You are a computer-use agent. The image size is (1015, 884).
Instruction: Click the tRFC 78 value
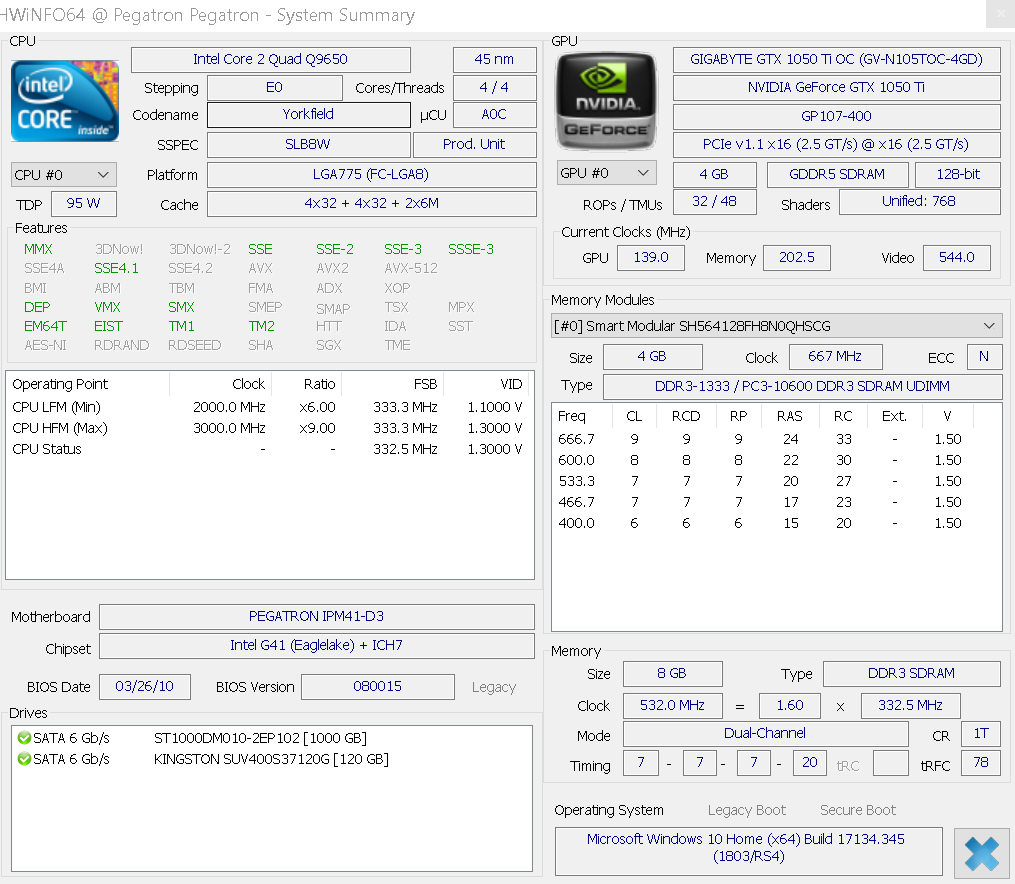(981, 763)
